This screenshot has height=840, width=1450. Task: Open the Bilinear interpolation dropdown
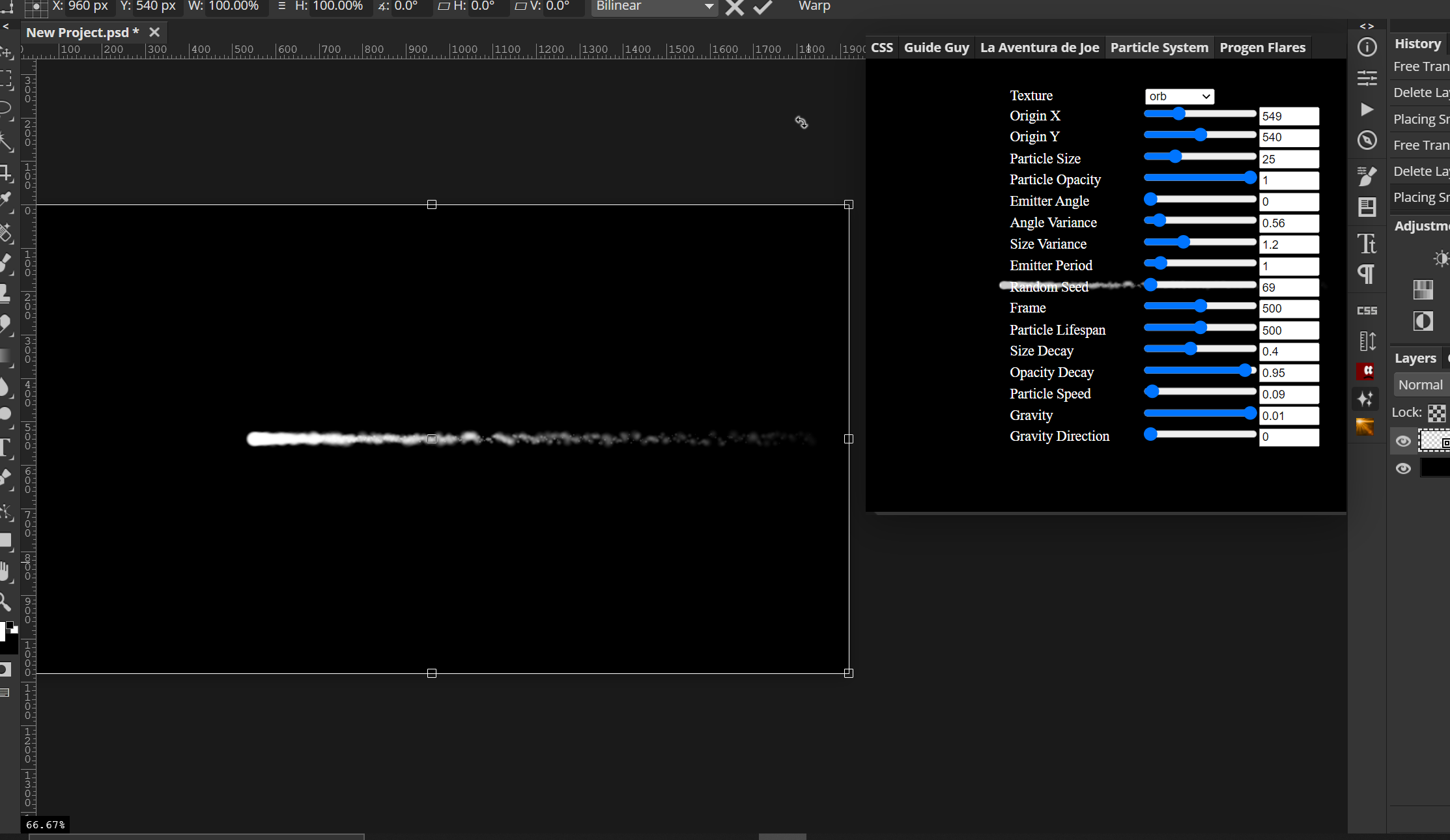(654, 7)
